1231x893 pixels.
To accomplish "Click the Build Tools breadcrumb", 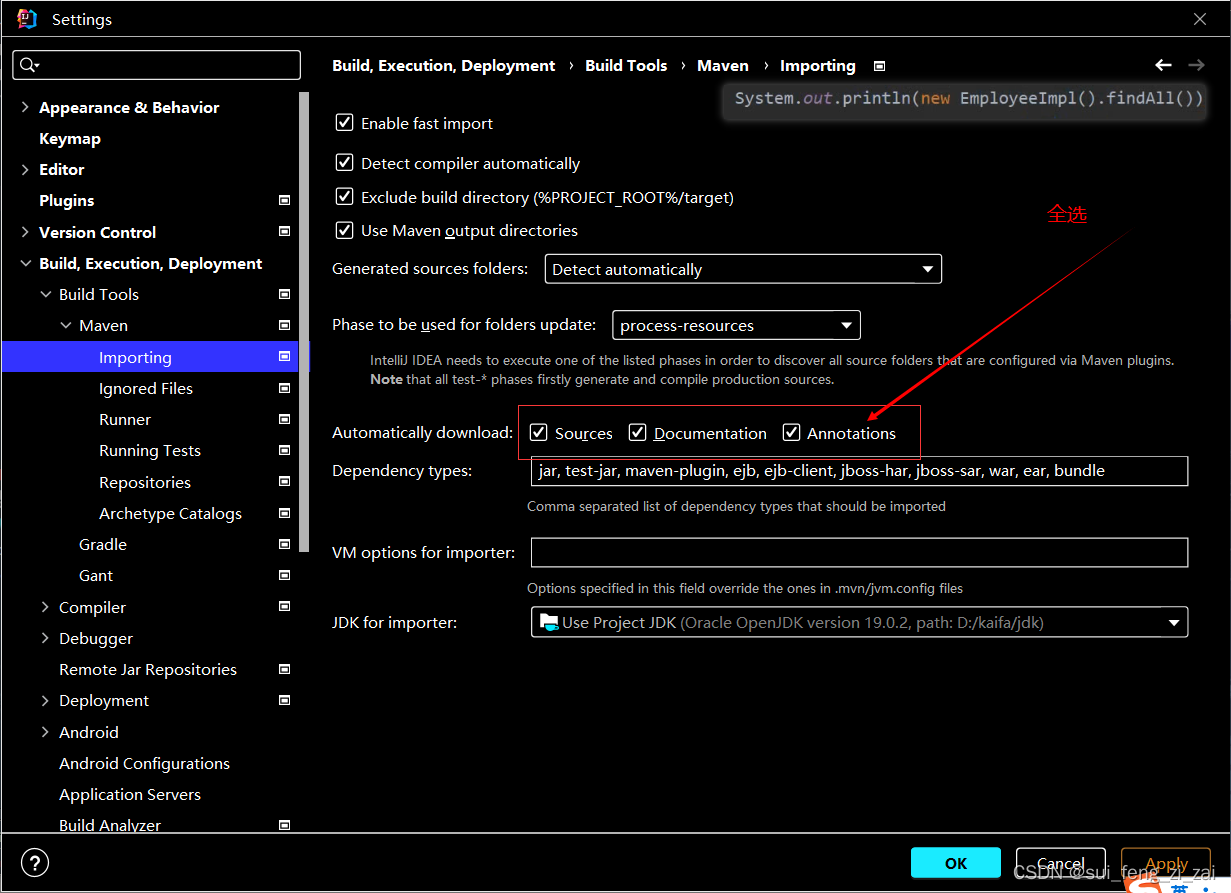I will pyautogui.click(x=626, y=65).
